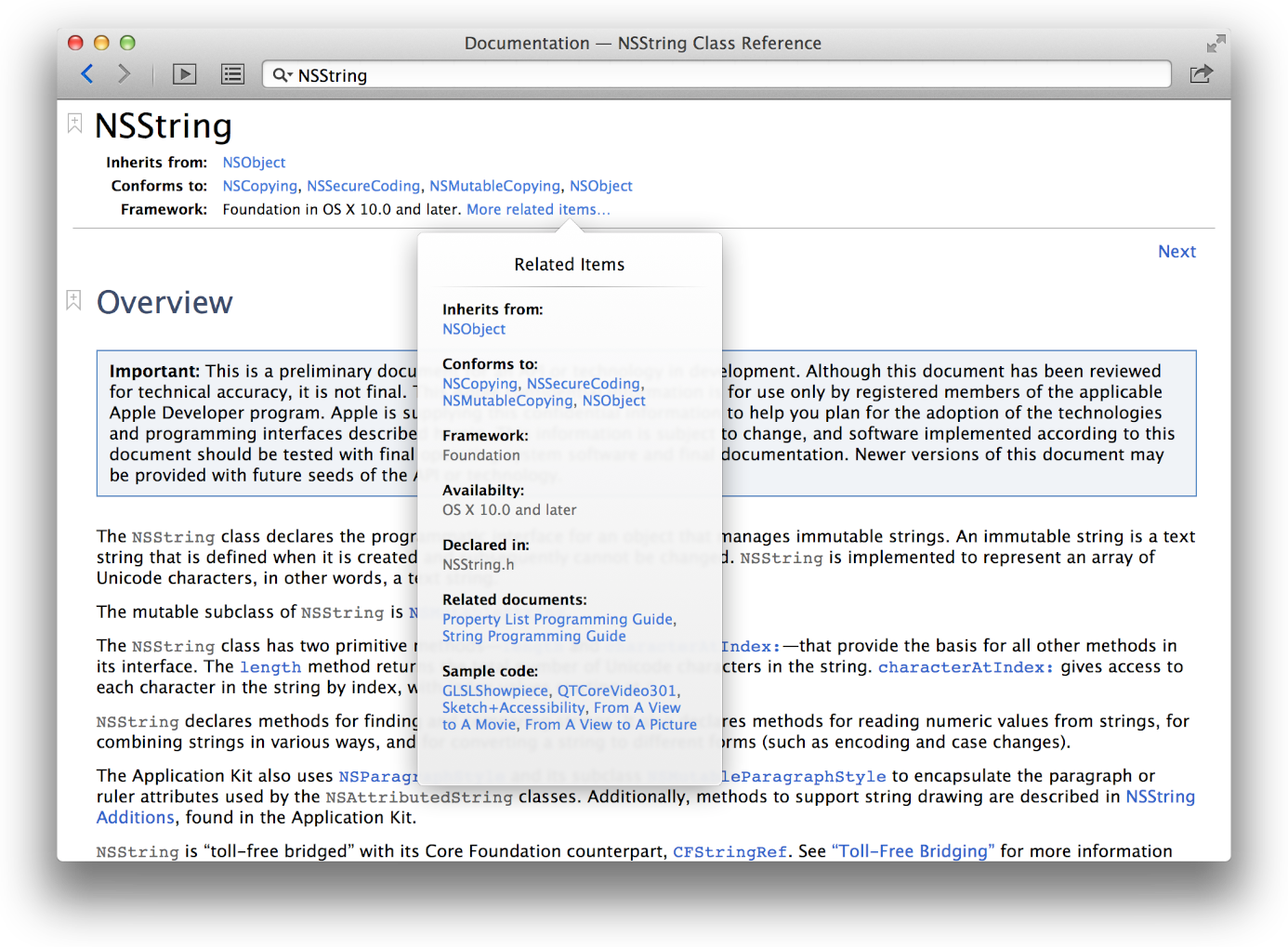The width and height of the screenshot is (1288, 947).
Task: Go forward using the right arrow button
Action: 124,73
